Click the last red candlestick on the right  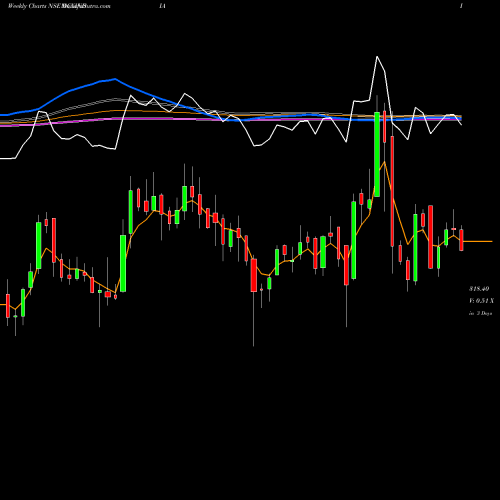tap(461, 240)
